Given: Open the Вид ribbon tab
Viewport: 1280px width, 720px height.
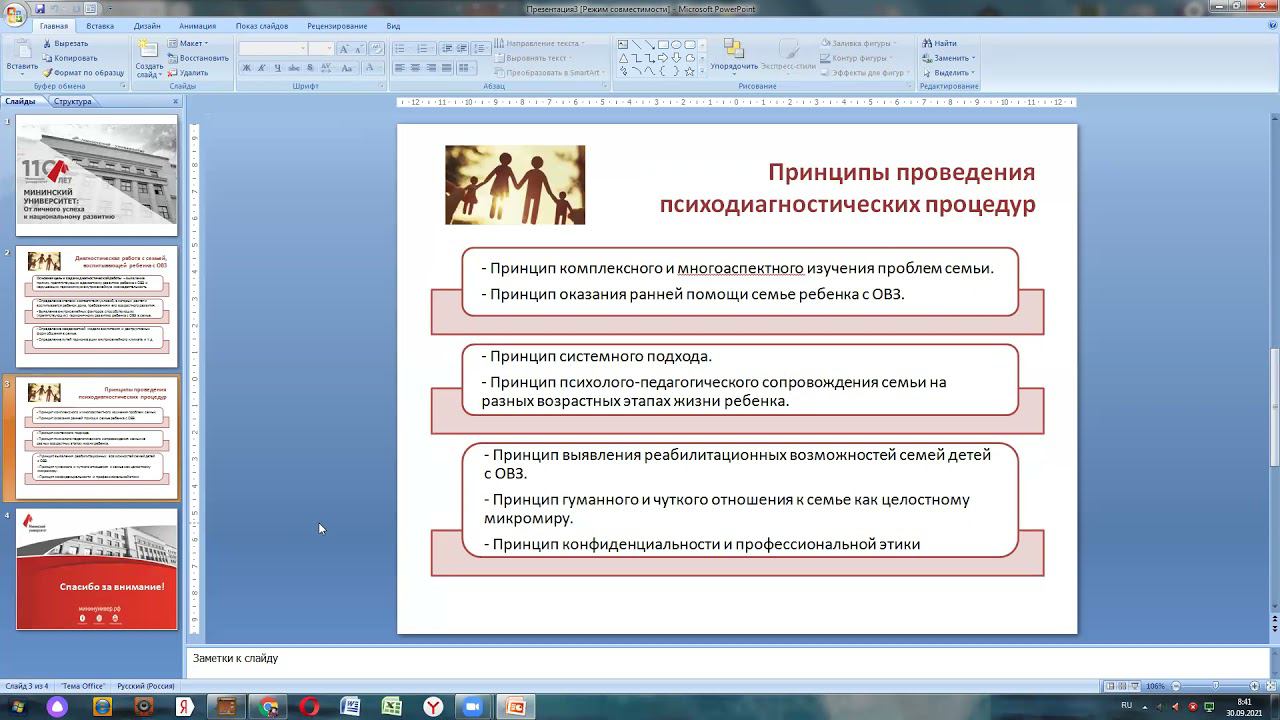Looking at the screenshot, I should [x=393, y=26].
